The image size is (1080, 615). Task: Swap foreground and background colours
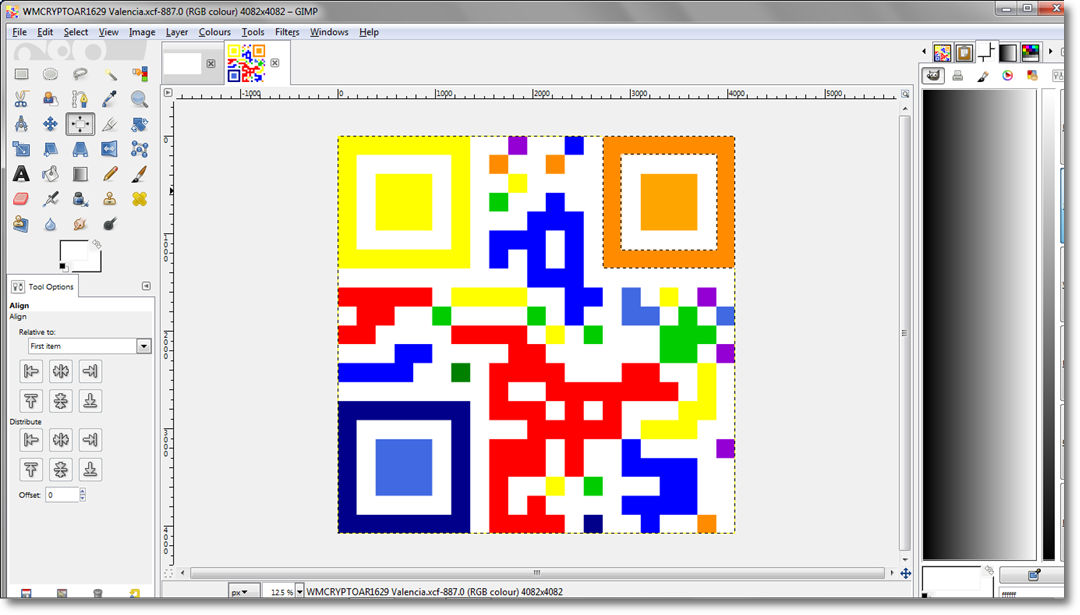point(96,244)
